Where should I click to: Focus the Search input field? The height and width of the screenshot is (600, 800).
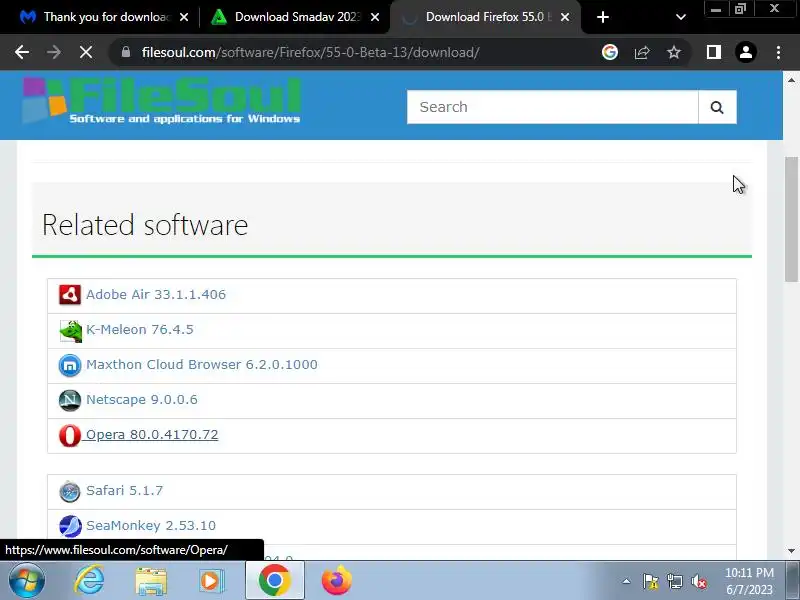[553, 107]
